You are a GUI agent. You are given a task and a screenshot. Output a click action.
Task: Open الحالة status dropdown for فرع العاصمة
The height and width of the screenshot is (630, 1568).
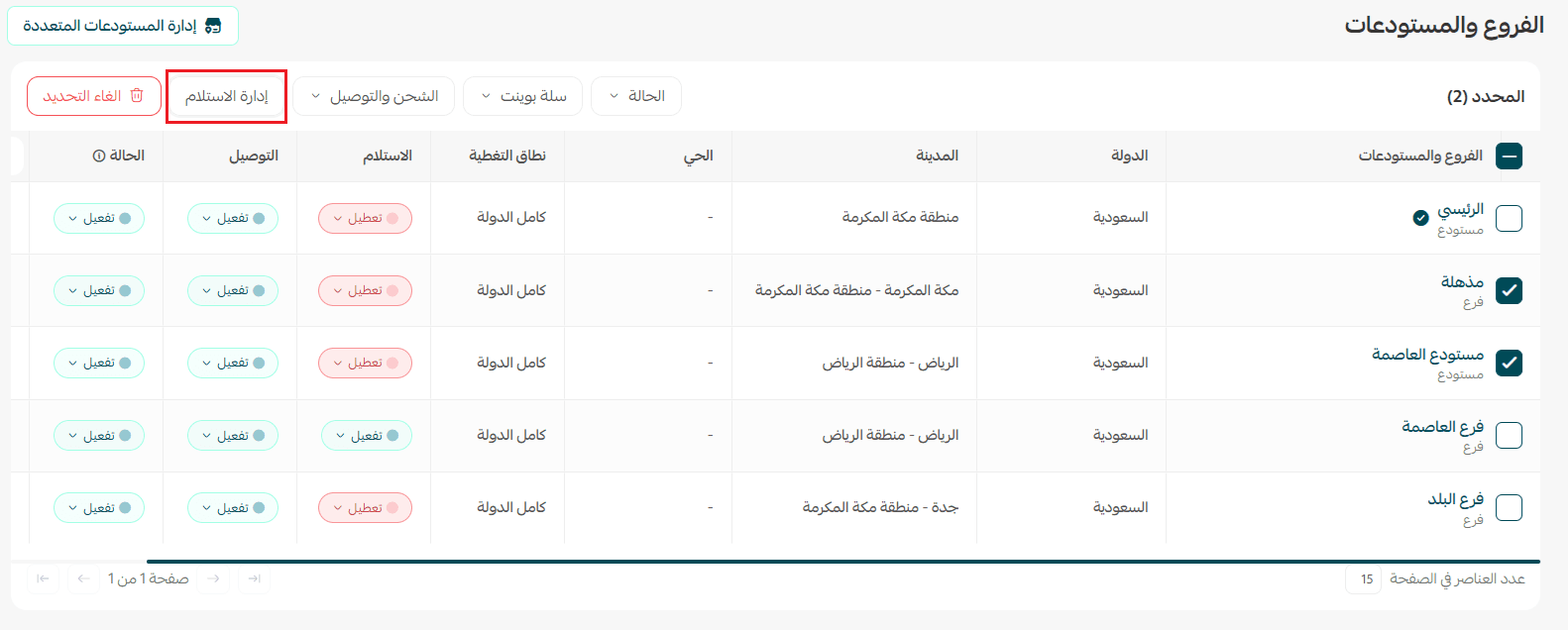pyautogui.click(x=99, y=435)
